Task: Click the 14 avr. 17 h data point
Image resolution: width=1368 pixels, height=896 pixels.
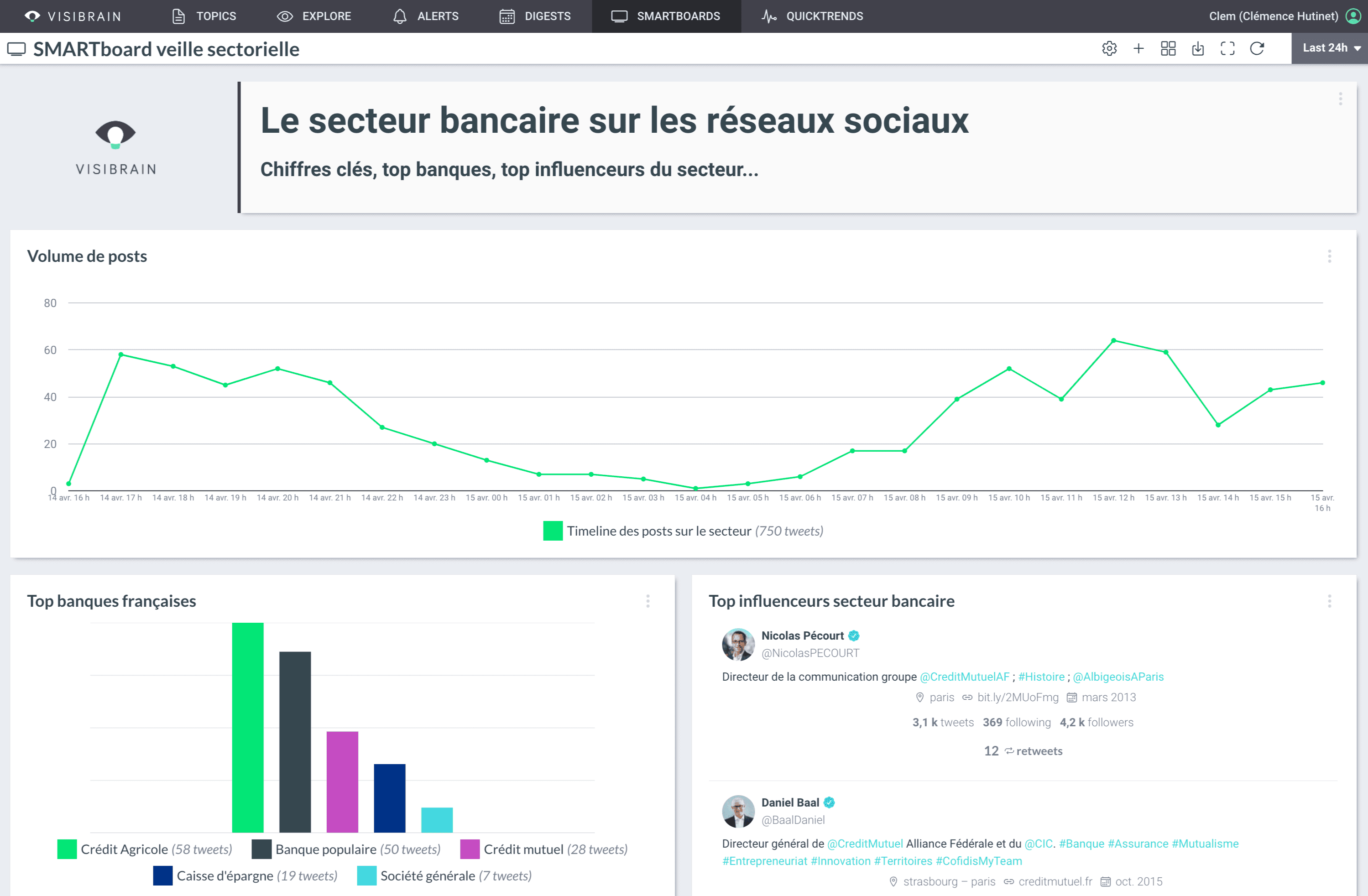Action: [121, 354]
